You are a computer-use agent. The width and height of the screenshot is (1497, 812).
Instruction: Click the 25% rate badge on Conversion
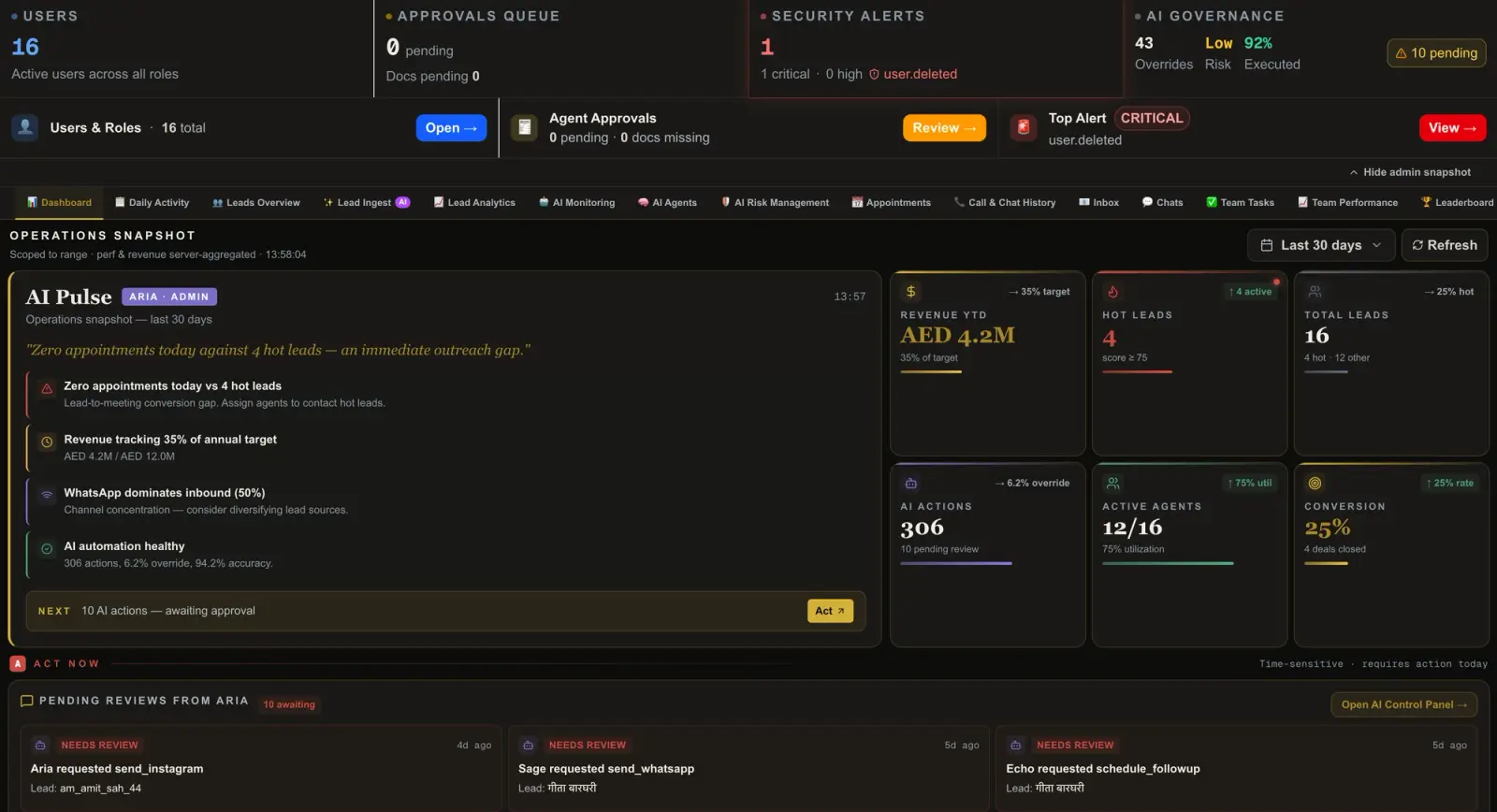pyautogui.click(x=1450, y=484)
